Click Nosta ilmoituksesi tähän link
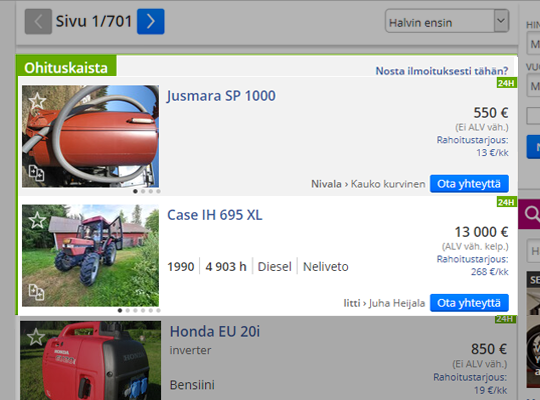 tap(442, 71)
